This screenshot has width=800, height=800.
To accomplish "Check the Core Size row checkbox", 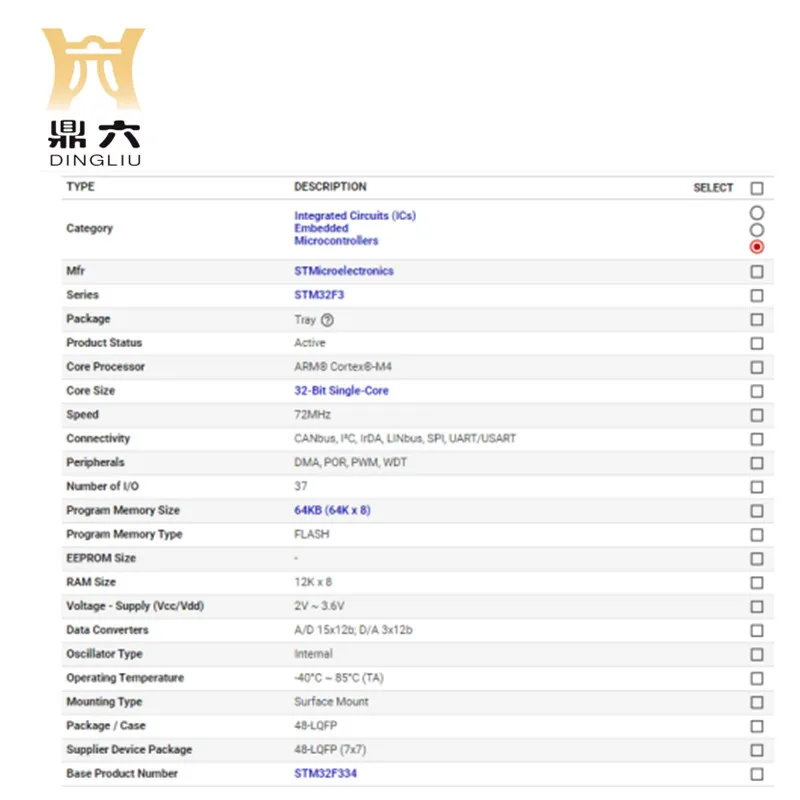I will click(x=757, y=391).
